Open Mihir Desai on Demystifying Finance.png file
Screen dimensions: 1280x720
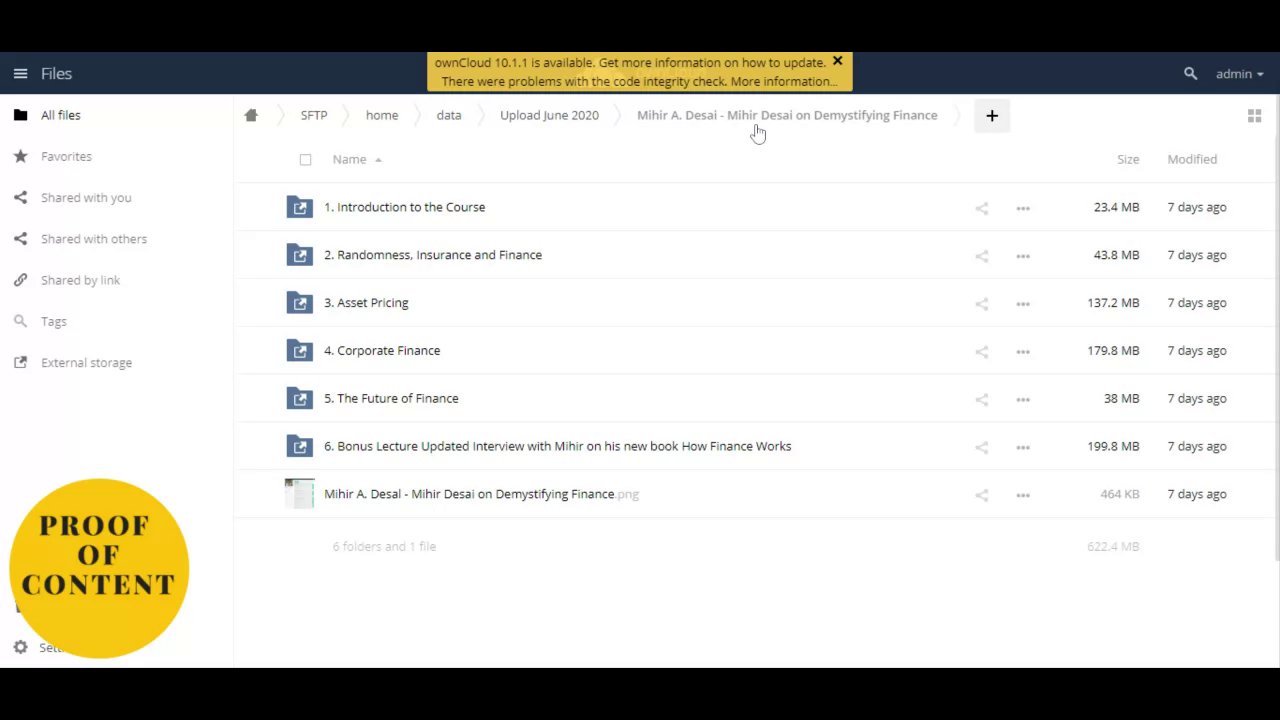(x=481, y=494)
